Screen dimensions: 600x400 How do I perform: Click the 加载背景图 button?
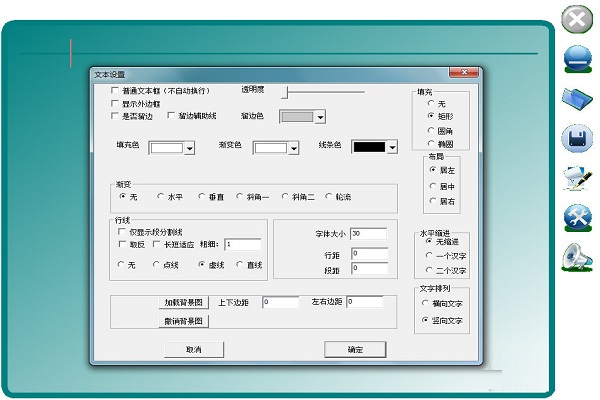(x=184, y=302)
